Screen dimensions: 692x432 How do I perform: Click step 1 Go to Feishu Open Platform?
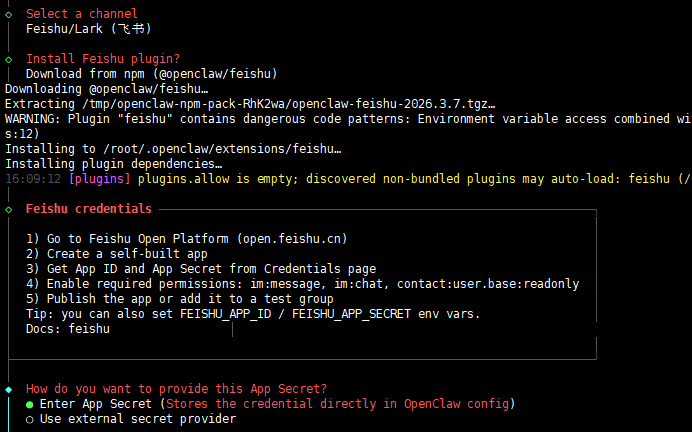[x=187, y=239]
